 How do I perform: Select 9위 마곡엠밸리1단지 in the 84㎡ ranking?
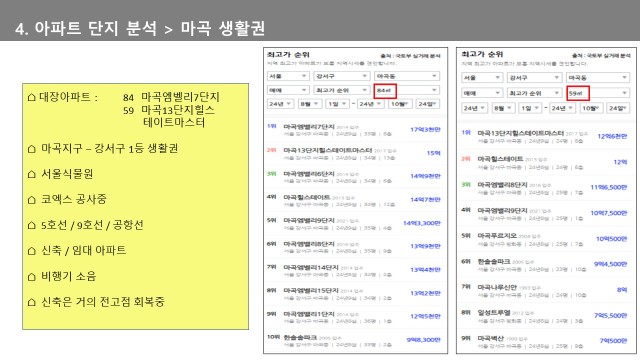(x=354, y=316)
